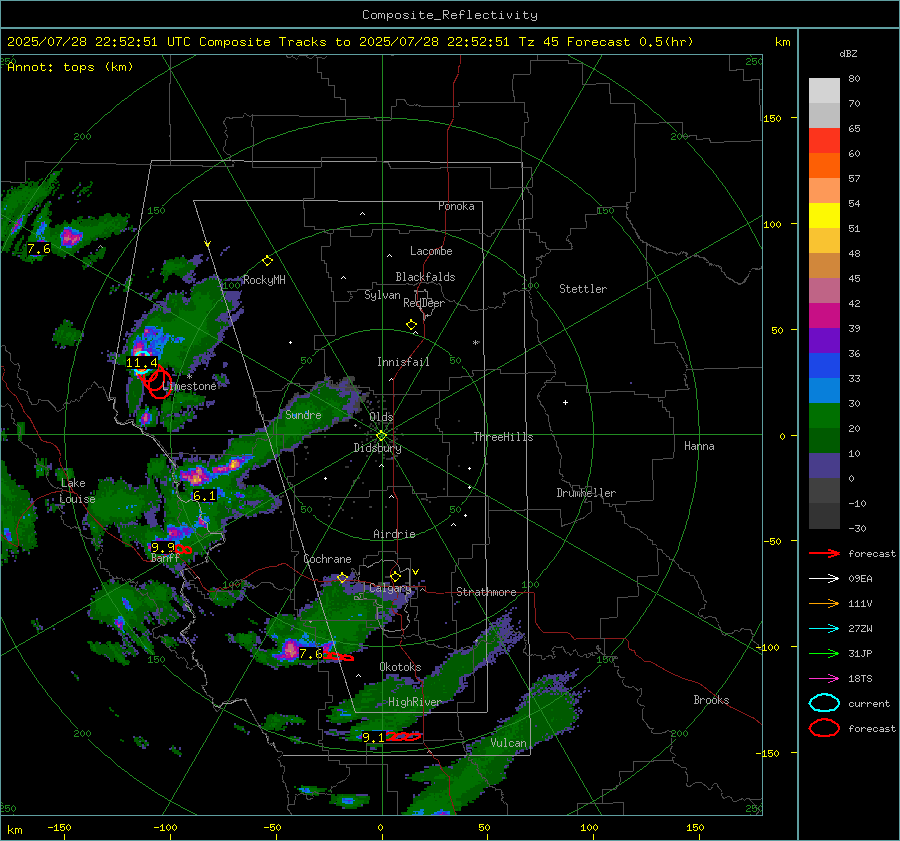The width and height of the screenshot is (900, 841).
Task: Click the red 60-65 dBZ color swatch
Action: pyautogui.click(x=824, y=141)
